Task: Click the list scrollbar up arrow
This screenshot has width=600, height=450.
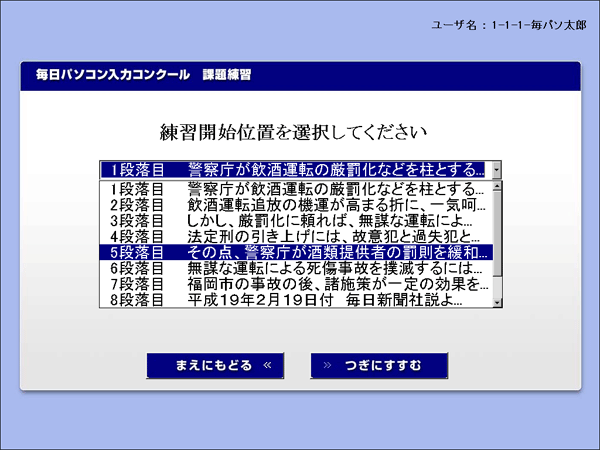Action: click(497, 186)
